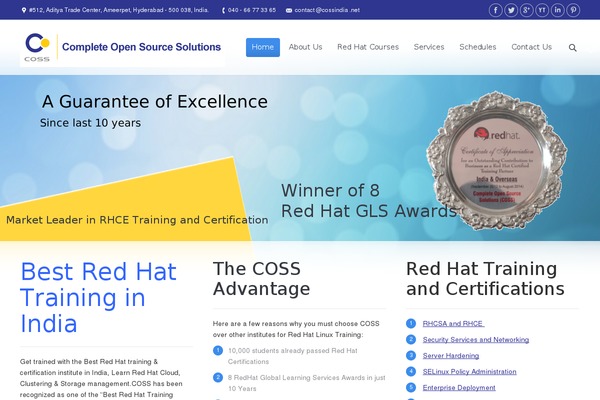Open the Services menu
The width and height of the screenshot is (600, 400).
coord(429,47)
